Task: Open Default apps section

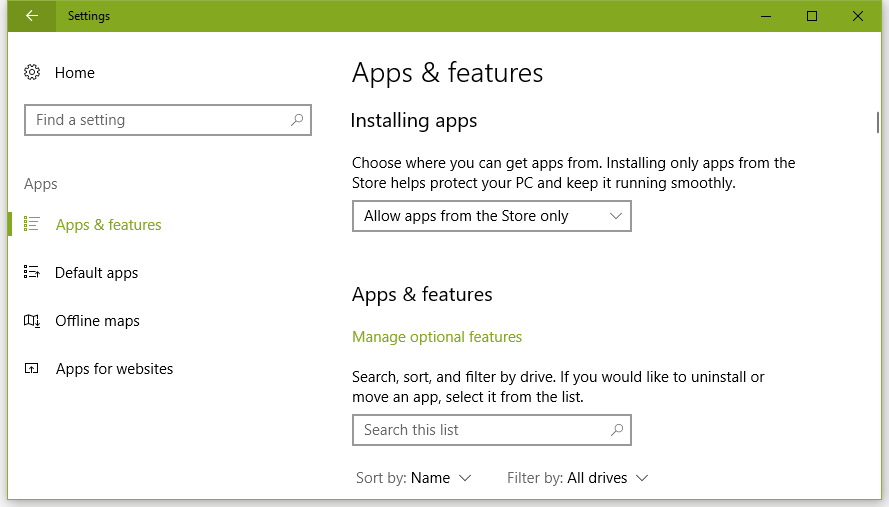Action: coord(96,273)
